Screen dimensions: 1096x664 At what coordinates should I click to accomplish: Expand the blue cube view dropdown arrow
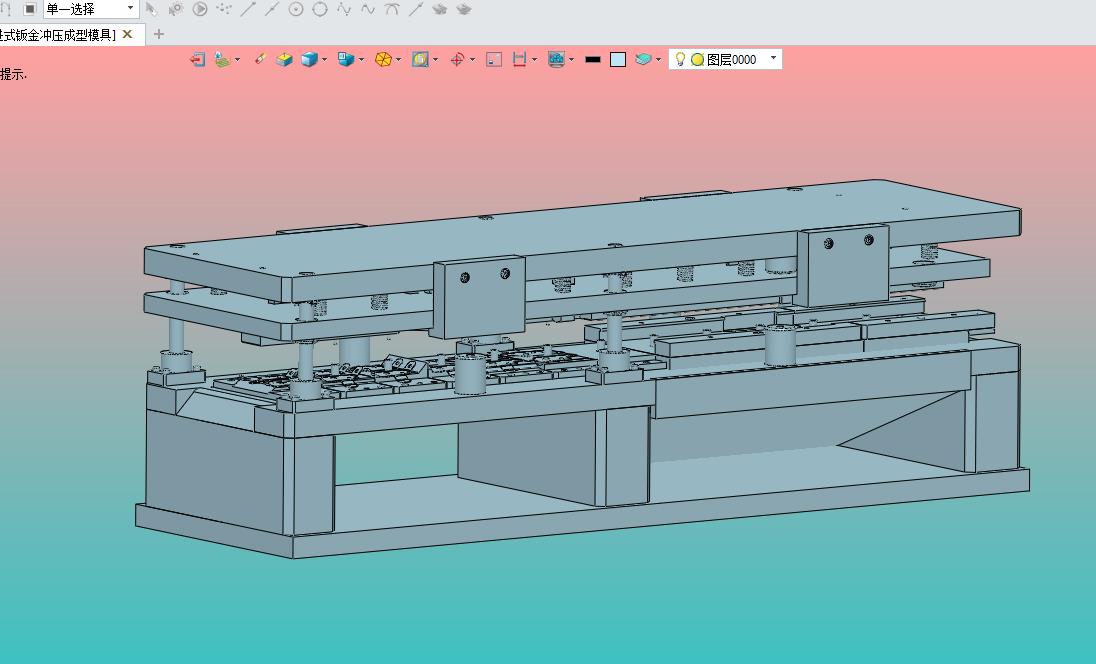coord(324,59)
